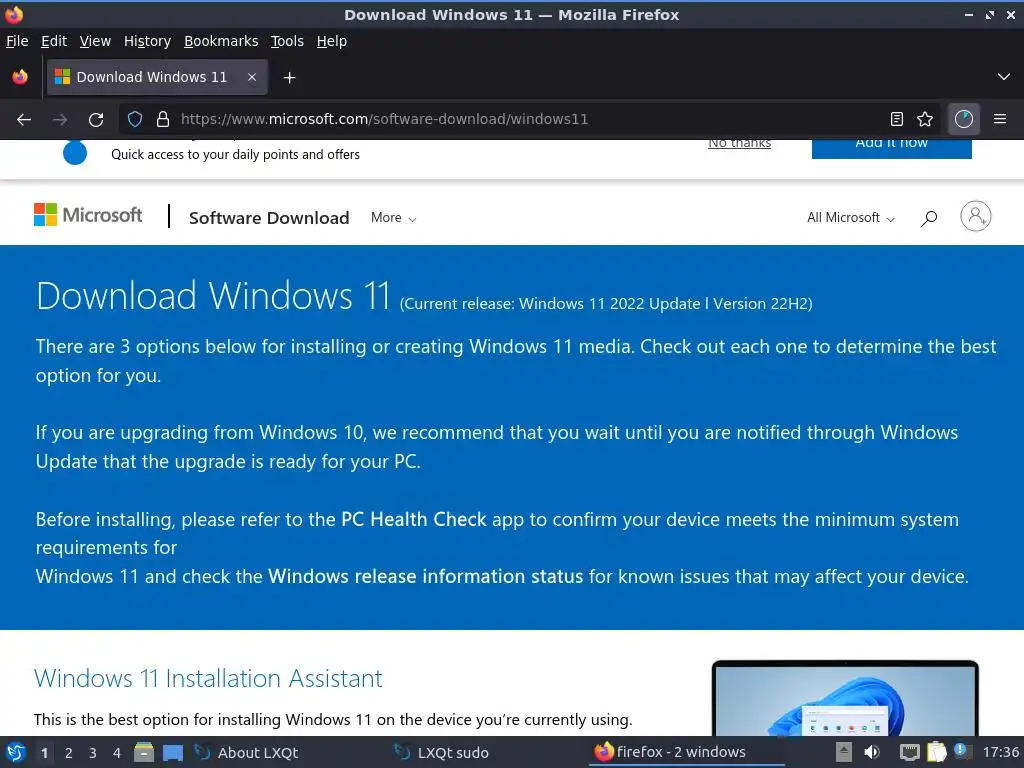Click the account sign-in avatar icon
Screen dimensions: 1024x768
pos(976,216)
